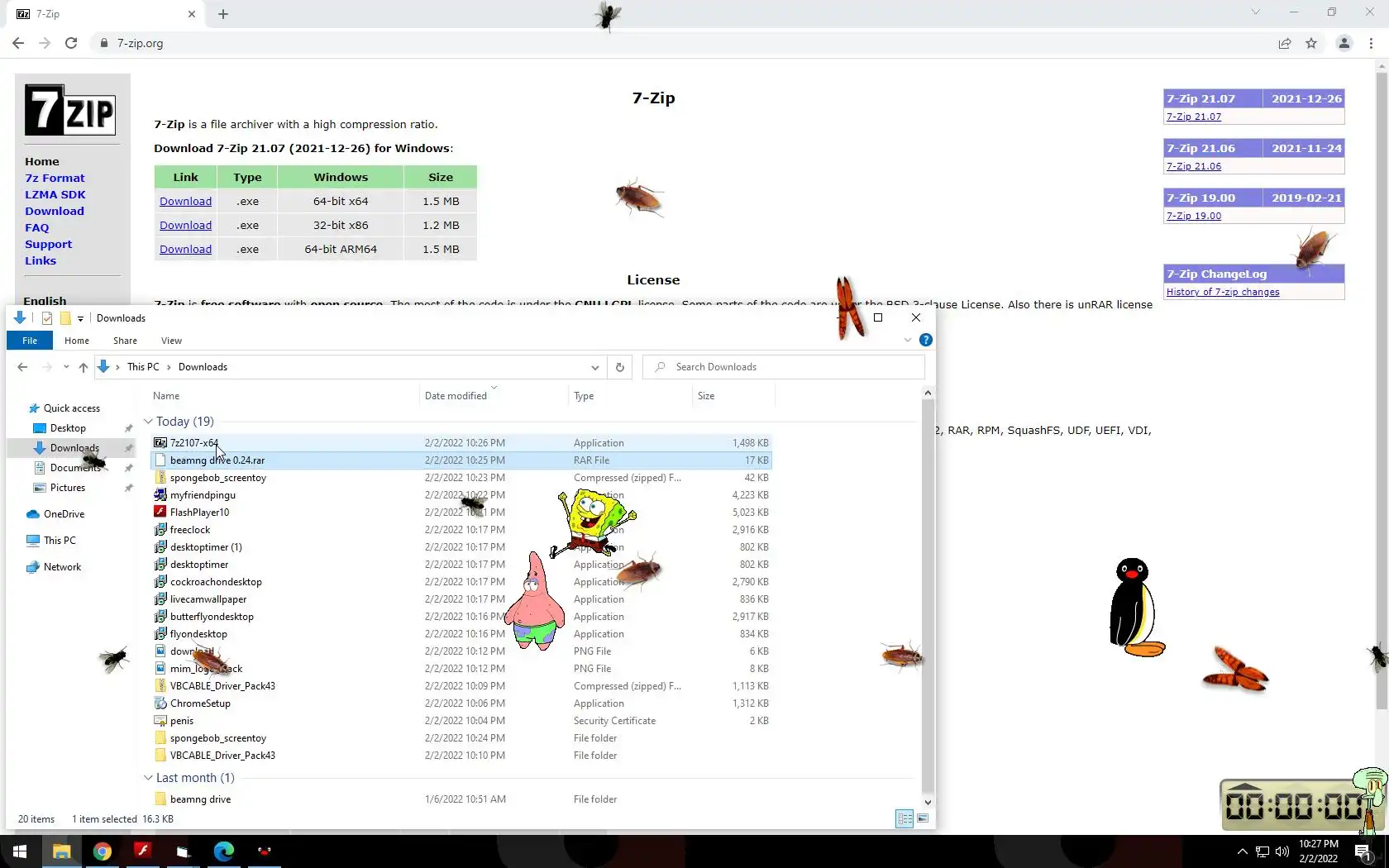Open the recent locations dropdown in Explorer

[66, 367]
